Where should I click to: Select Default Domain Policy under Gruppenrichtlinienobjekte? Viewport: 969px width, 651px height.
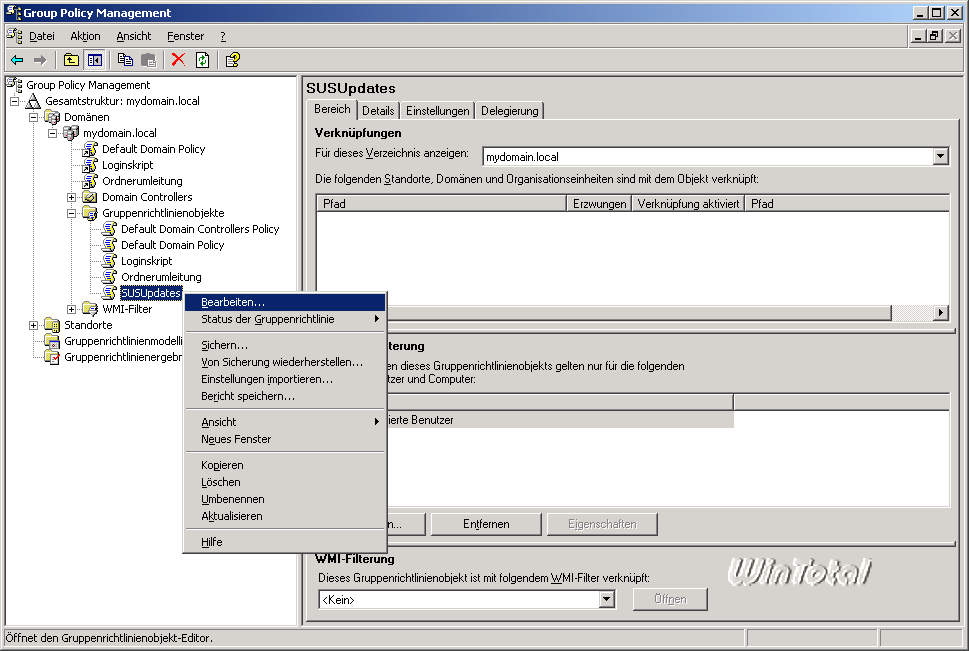tap(172, 245)
